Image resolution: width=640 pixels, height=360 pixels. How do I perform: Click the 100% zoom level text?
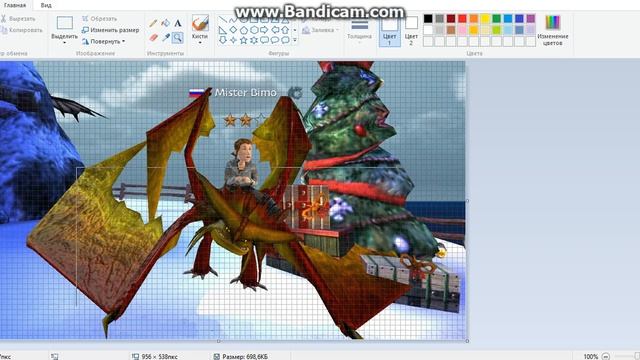pyautogui.click(x=591, y=356)
